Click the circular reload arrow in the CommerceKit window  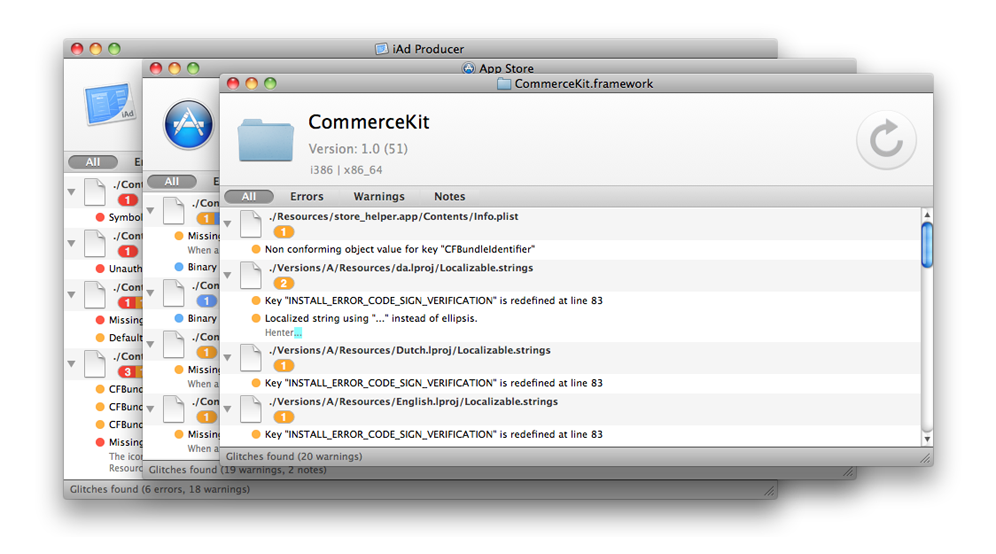click(x=886, y=140)
